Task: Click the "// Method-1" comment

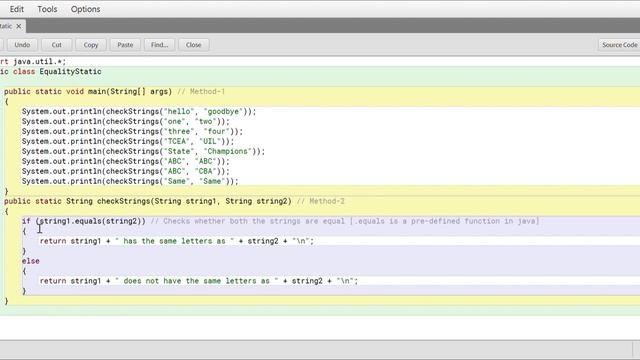Action: pos(201,91)
